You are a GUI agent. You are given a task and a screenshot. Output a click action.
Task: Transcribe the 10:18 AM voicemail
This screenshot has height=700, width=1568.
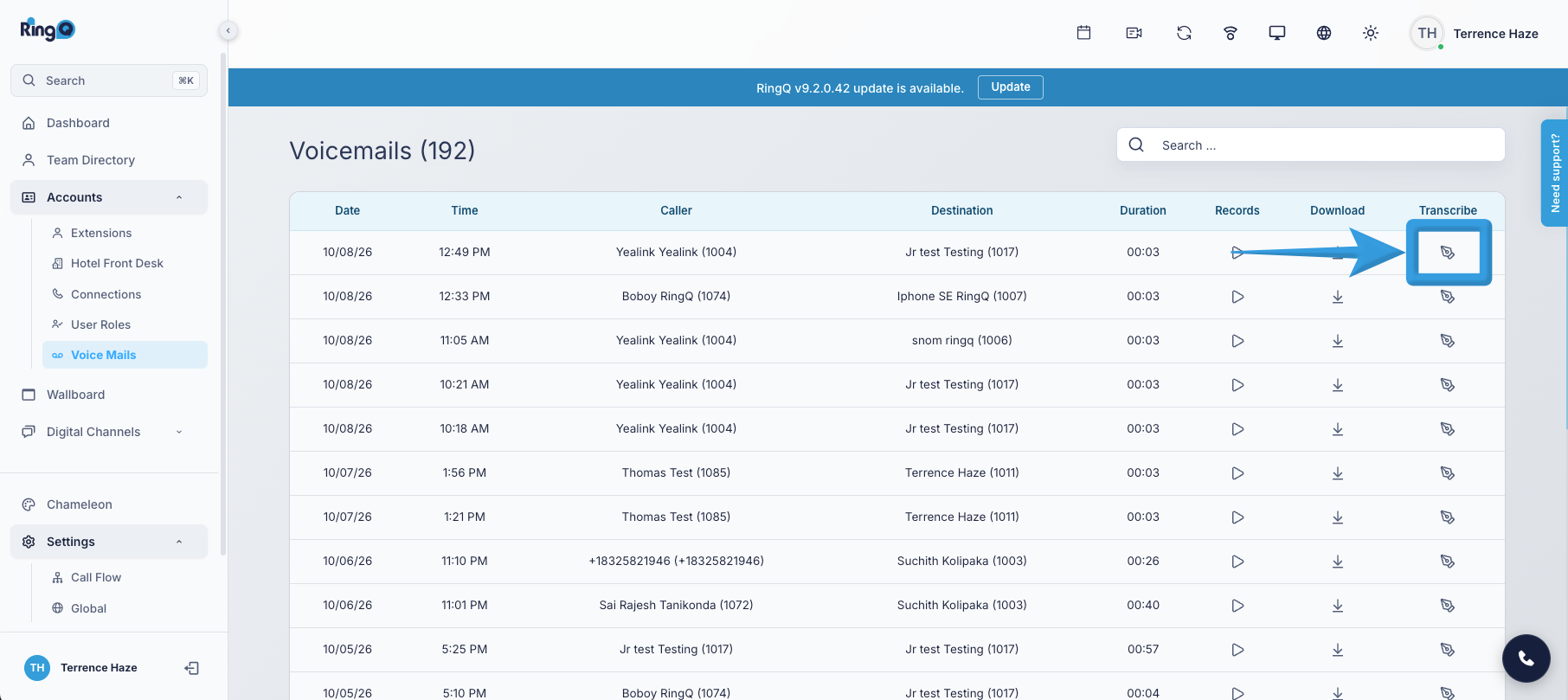click(1448, 429)
